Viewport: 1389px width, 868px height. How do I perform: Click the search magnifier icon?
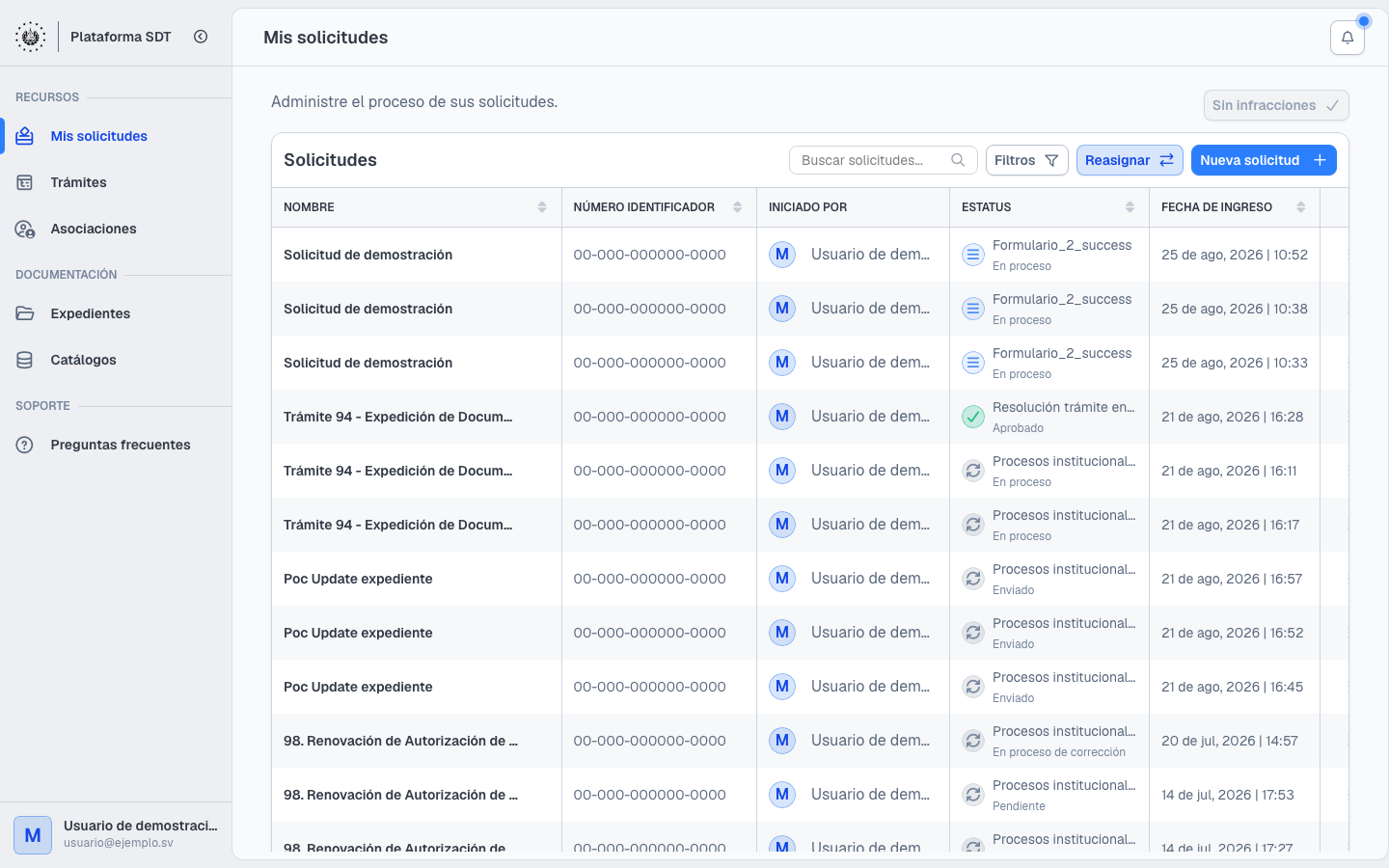[x=958, y=160]
